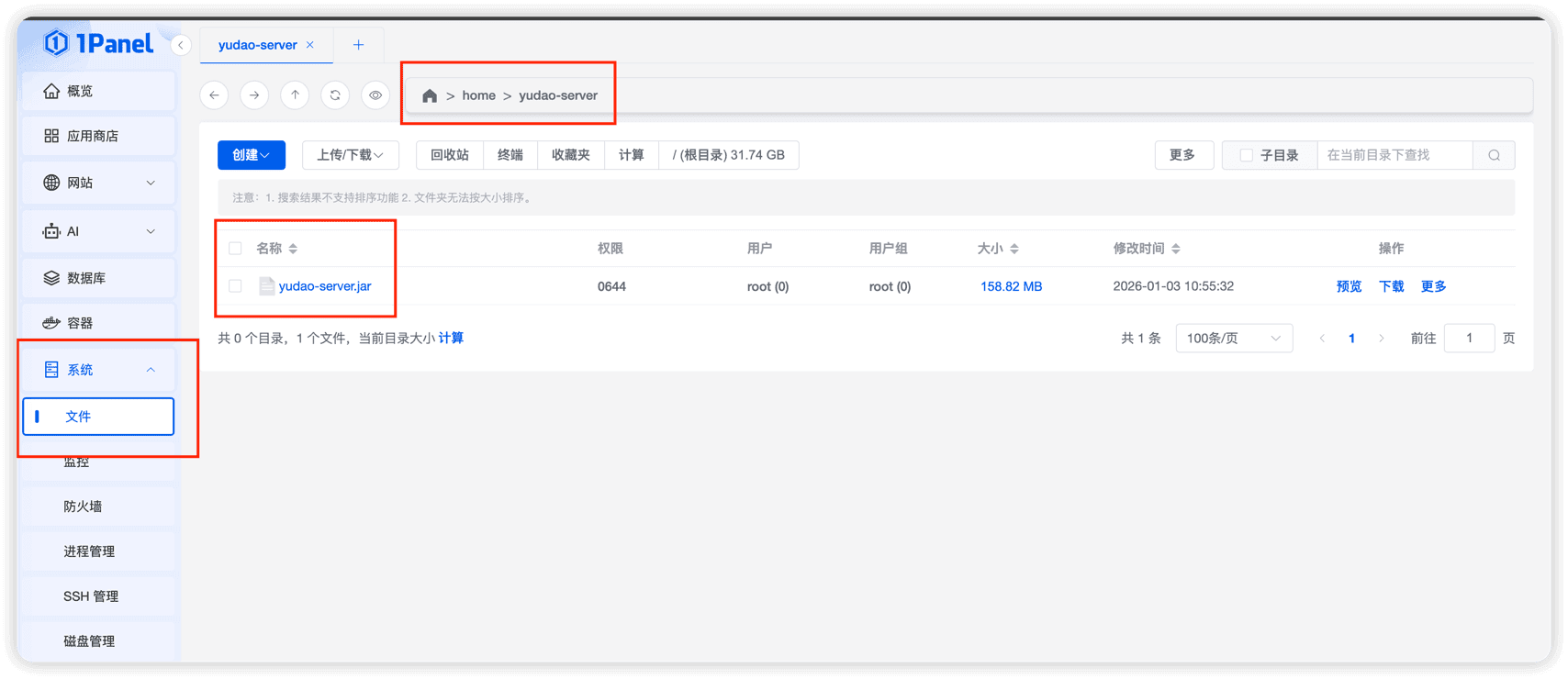Open the 概览 overview page
1568x679 pixels.
pyautogui.click(x=98, y=91)
